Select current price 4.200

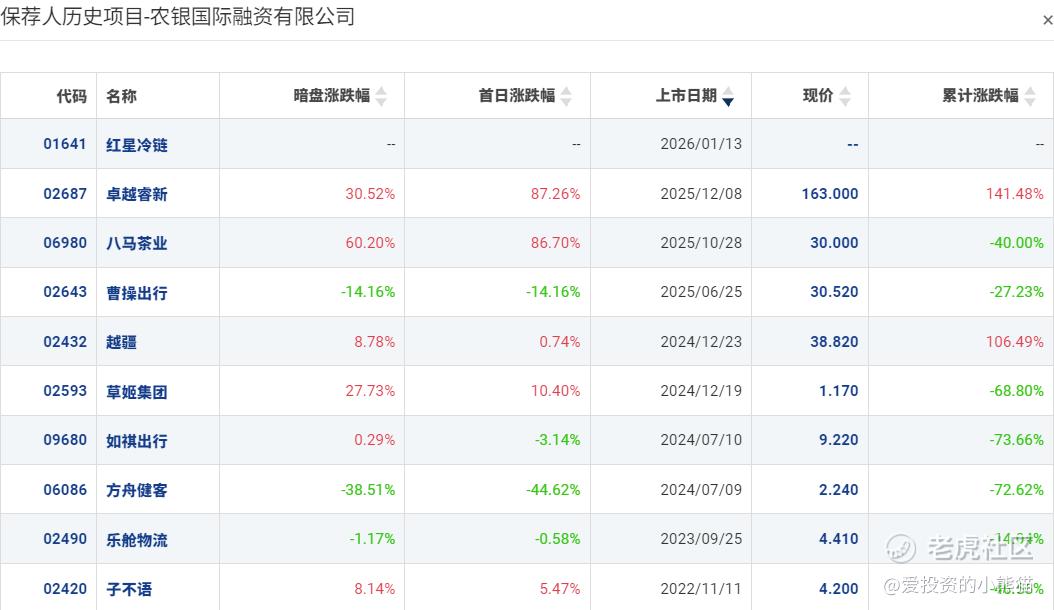click(839, 588)
